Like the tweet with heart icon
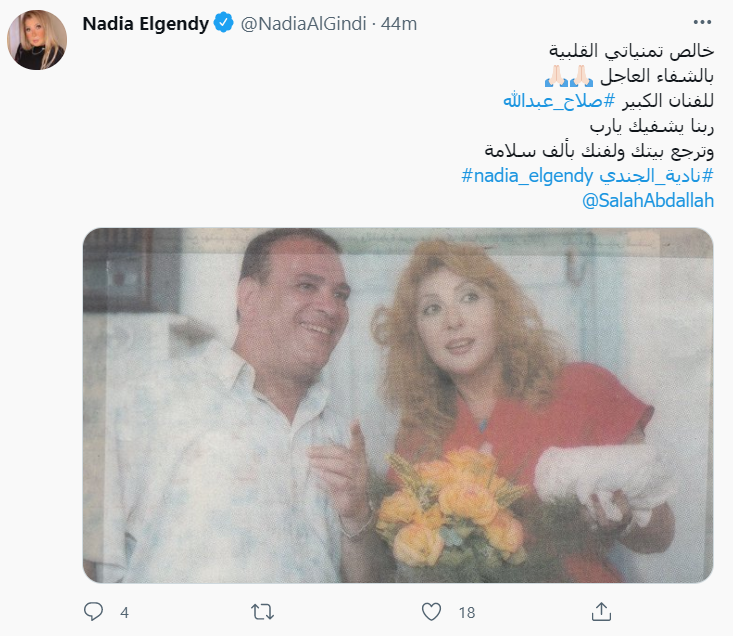Viewport: 733px width, 636px height. coord(431,612)
